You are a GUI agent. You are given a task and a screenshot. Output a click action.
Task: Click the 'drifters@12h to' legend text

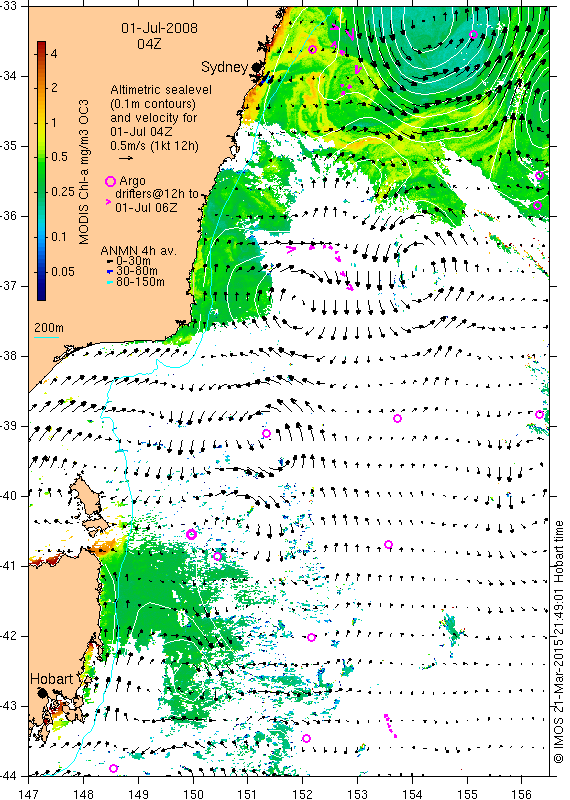point(157,194)
